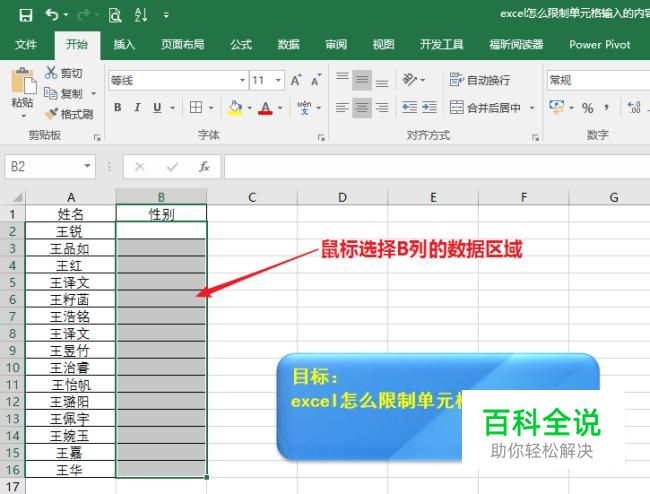Apply the yellow fill color

click(235, 108)
